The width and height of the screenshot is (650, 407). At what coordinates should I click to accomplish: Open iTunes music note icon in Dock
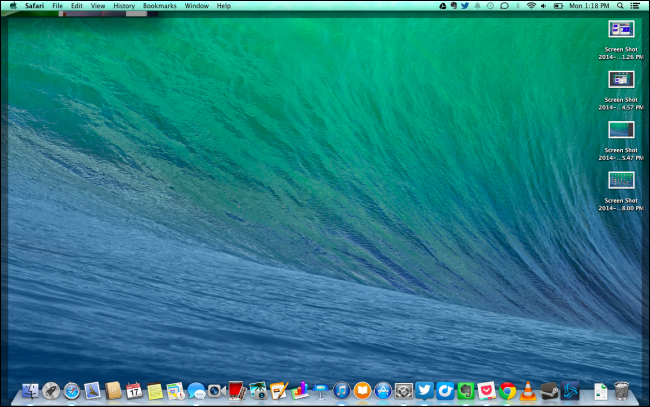pyautogui.click(x=341, y=391)
